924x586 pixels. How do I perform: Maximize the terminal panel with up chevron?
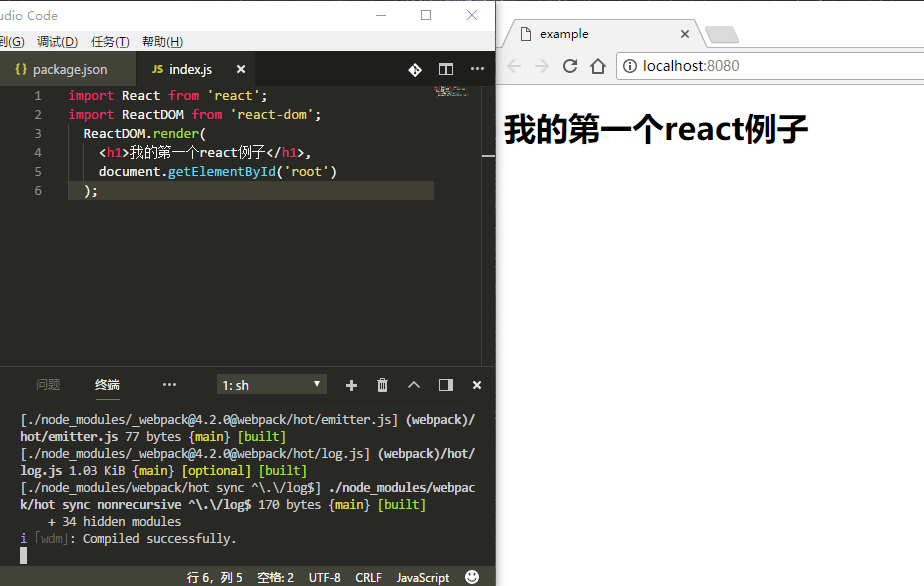coord(414,385)
